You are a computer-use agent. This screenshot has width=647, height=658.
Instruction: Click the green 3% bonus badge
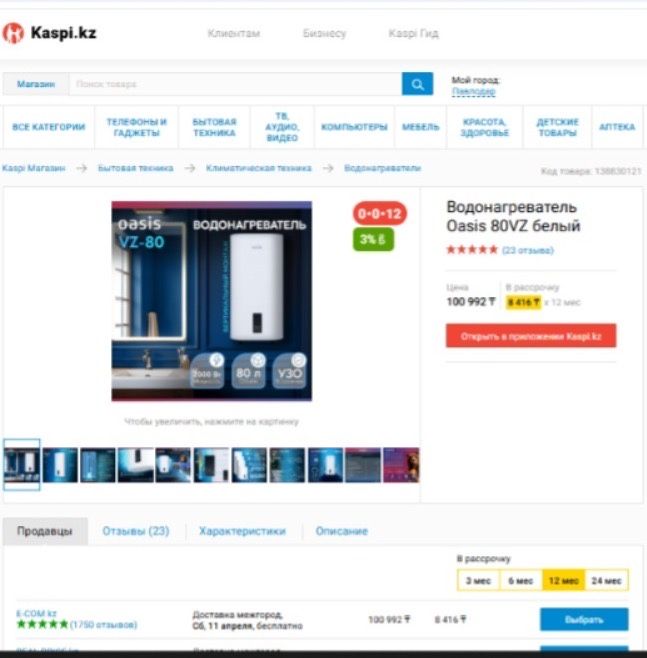click(x=373, y=239)
